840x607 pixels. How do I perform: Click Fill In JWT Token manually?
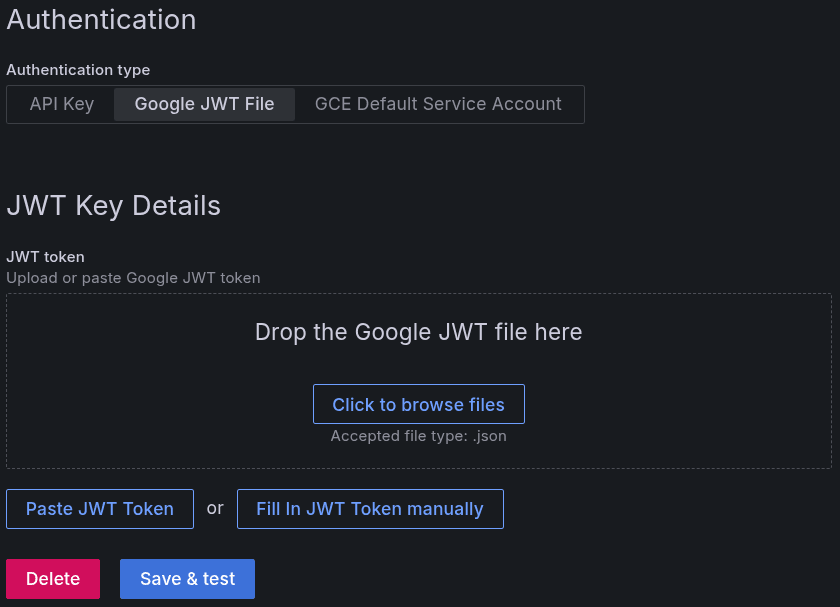(x=370, y=509)
